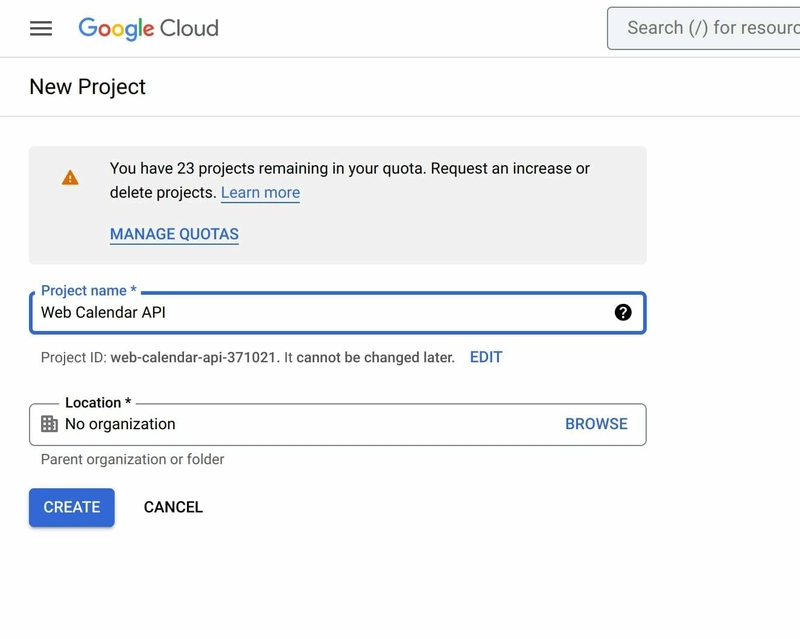Image resolution: width=800 pixels, height=639 pixels.
Task: Click the 23 projects remaining quota message
Action: (350, 169)
